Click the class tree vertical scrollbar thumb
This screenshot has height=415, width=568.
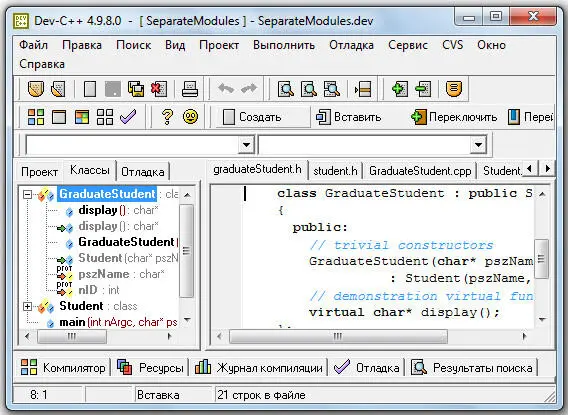(x=187, y=251)
